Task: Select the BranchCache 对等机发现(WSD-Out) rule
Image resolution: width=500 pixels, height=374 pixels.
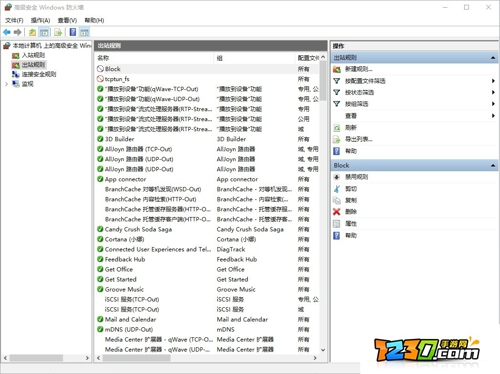Action: point(207,189)
